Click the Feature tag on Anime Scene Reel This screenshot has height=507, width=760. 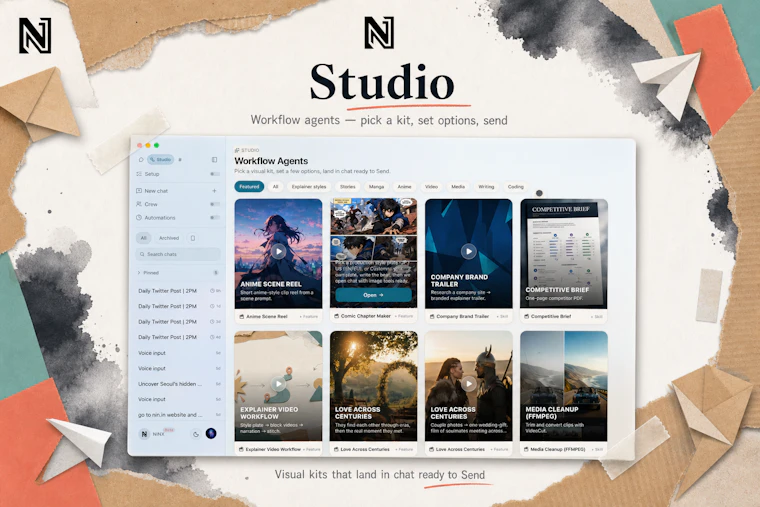coord(309,317)
